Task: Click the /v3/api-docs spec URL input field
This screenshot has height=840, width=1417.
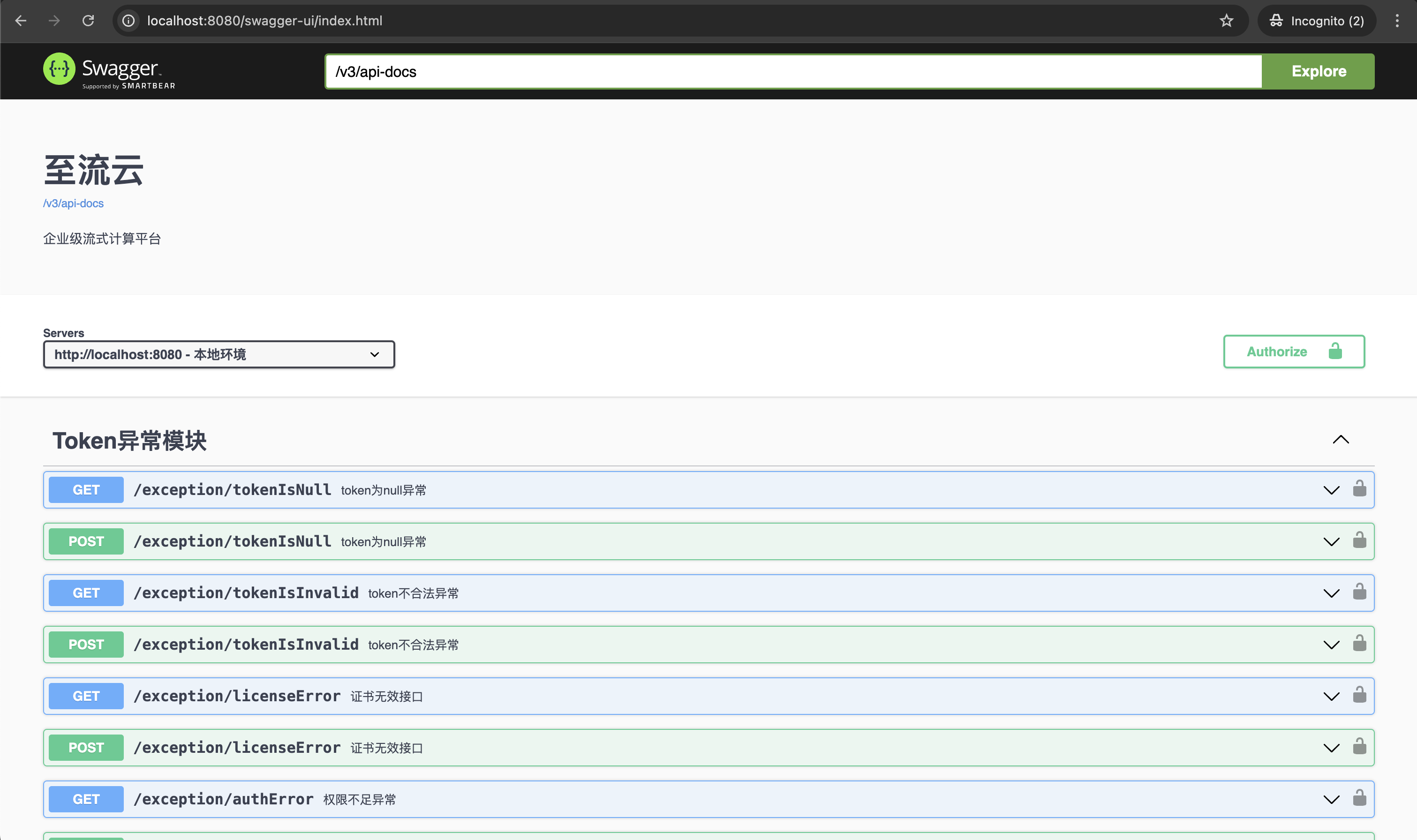Action: 794,71
